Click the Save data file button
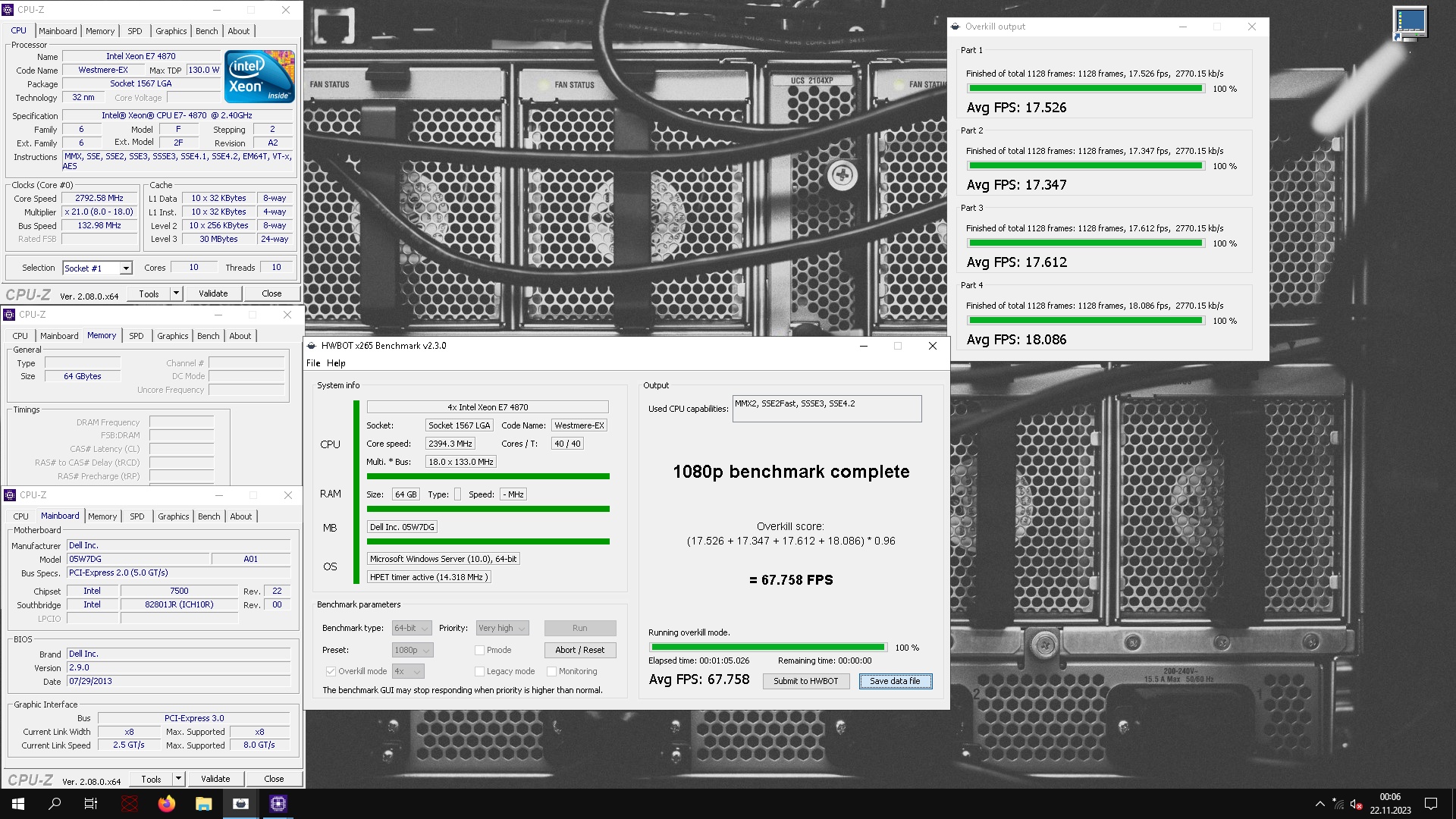This screenshot has height=819, width=1456. point(896,681)
